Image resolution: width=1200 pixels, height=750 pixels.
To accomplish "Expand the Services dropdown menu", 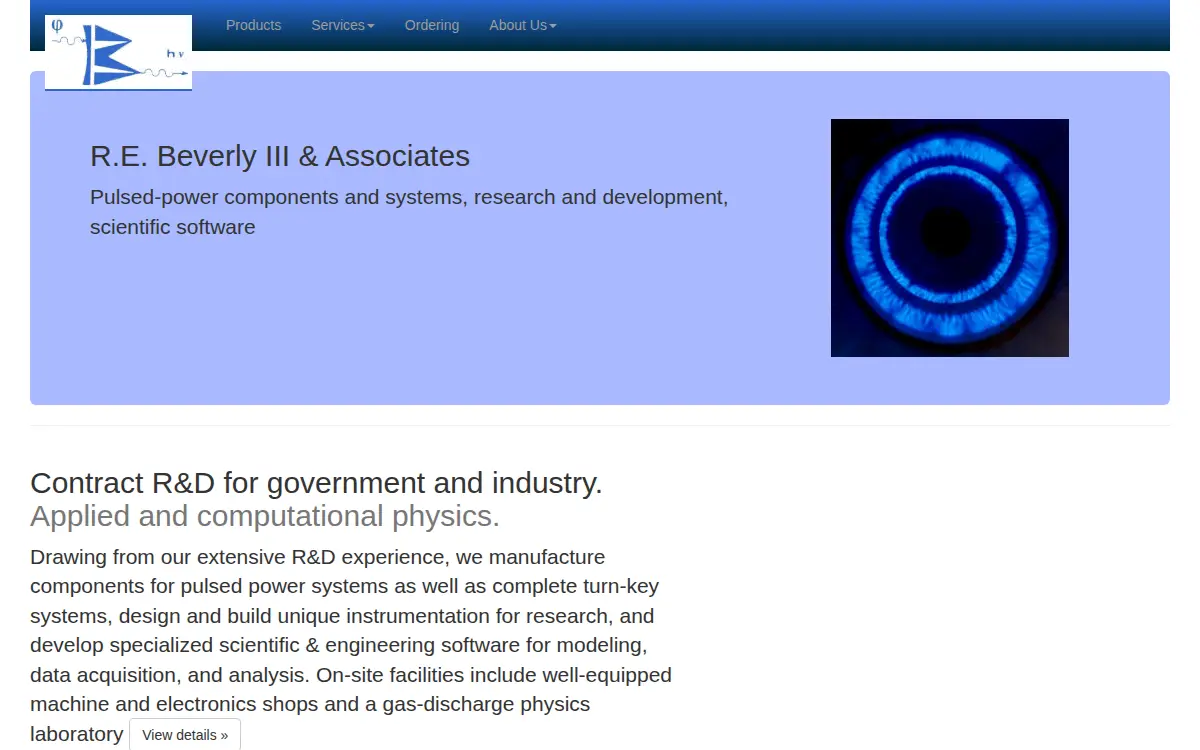I will [343, 25].
